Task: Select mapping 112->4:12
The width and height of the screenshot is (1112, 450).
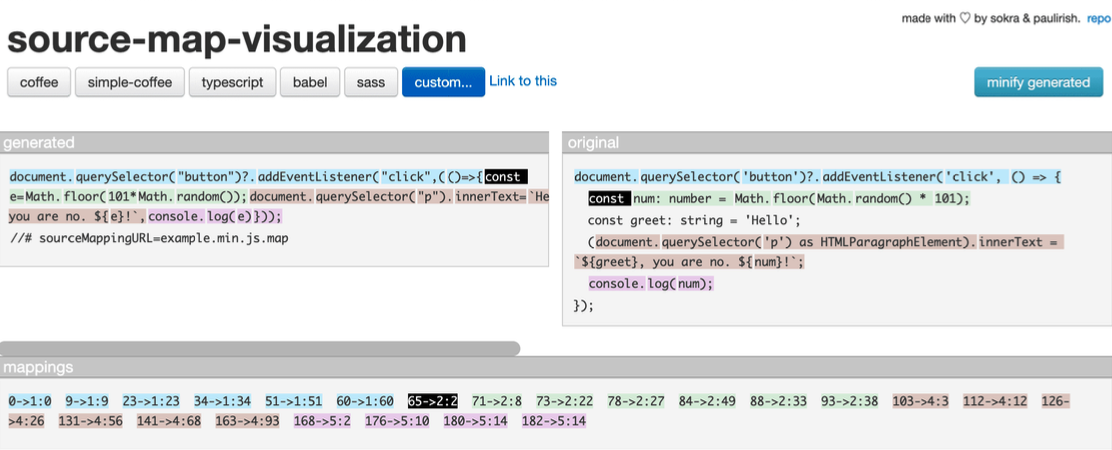Action: point(996,401)
